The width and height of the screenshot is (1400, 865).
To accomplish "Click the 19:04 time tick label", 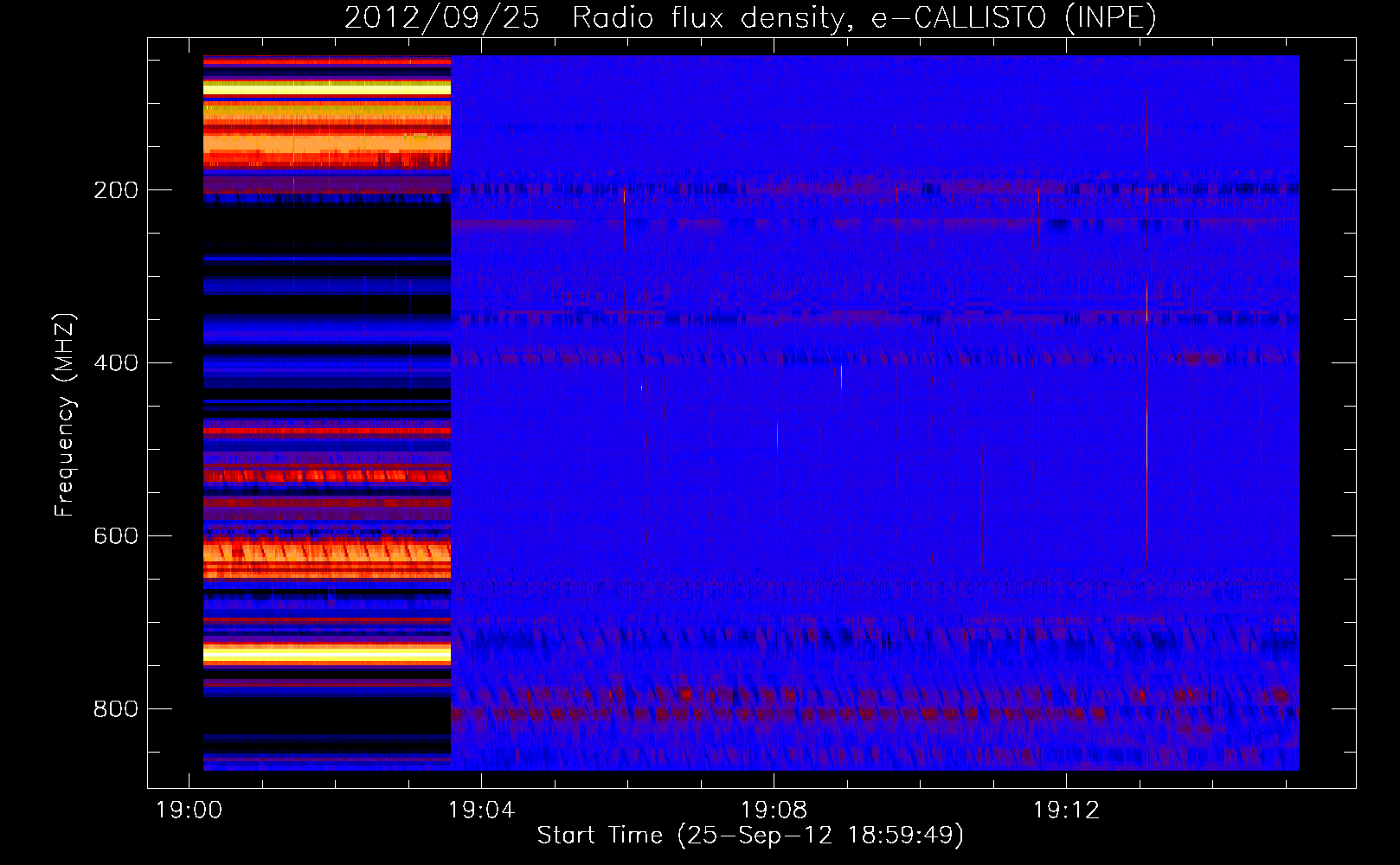I will click(x=481, y=811).
